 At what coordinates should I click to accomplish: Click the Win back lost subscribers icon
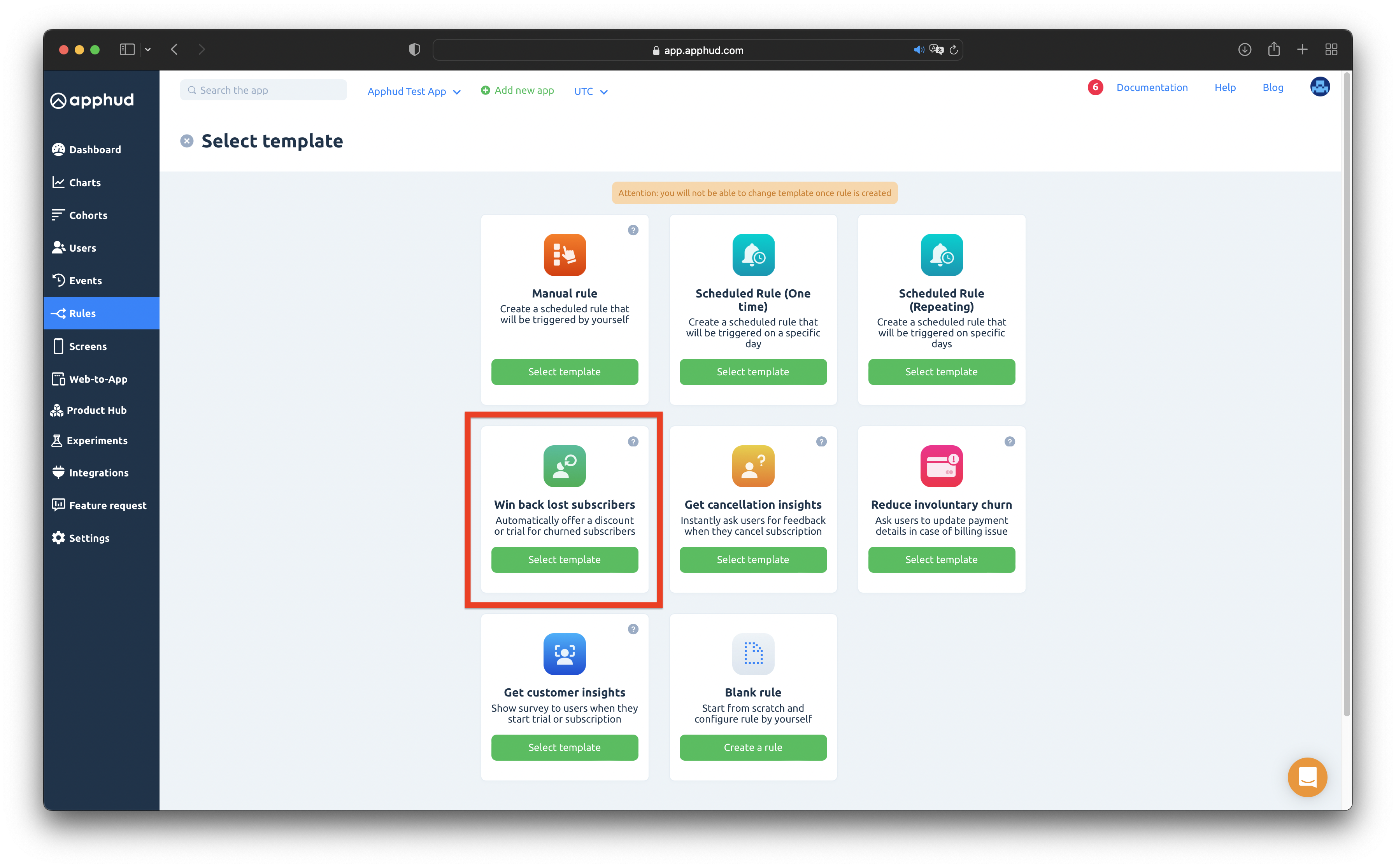(565, 466)
